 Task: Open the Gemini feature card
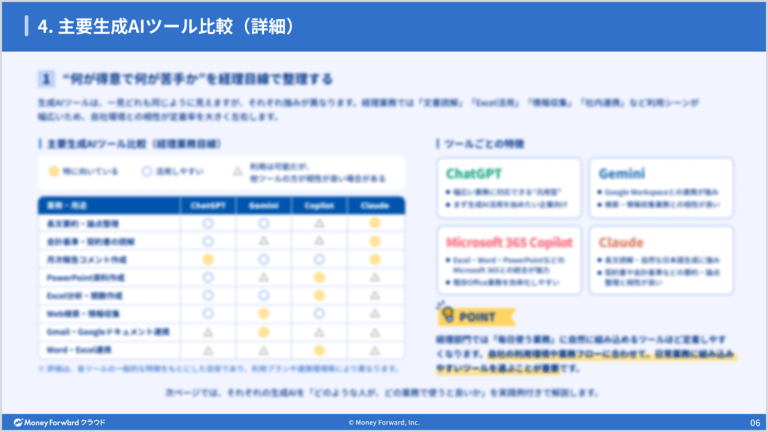point(661,188)
